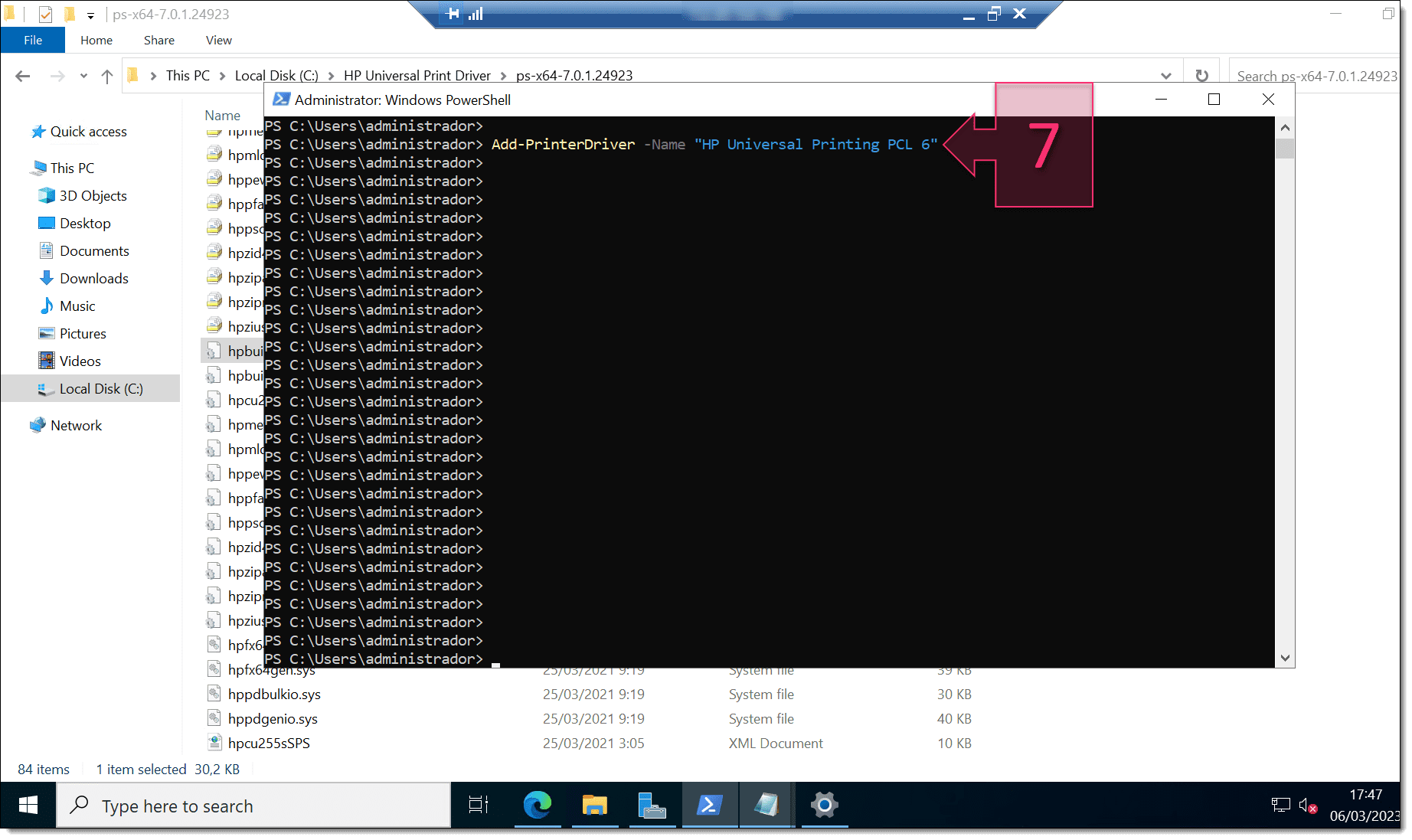Screen dimensions: 1412x840
Task: Open Task View from the taskbar
Action: (x=477, y=805)
